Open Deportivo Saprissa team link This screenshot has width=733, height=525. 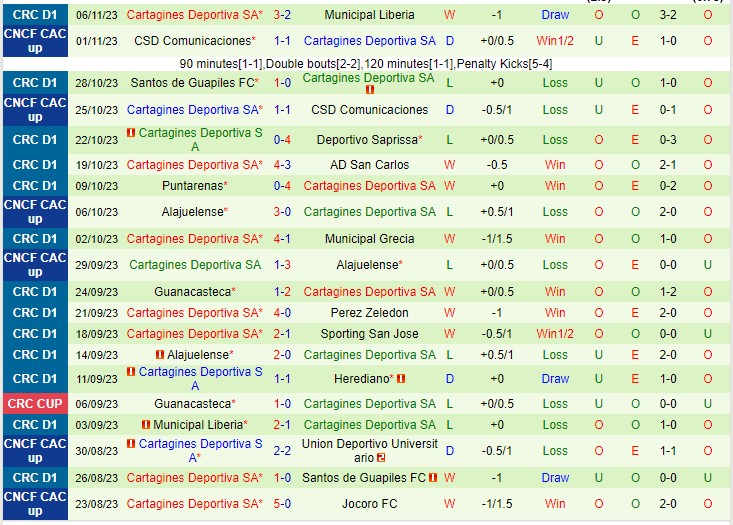click(x=369, y=139)
